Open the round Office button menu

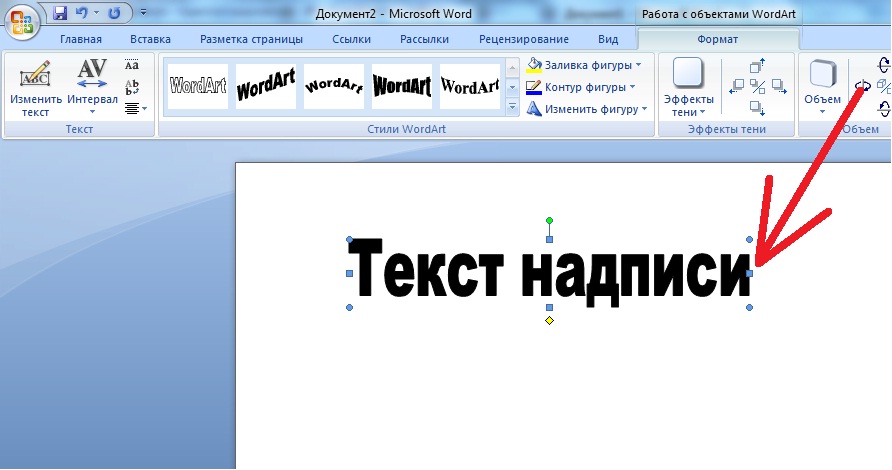click(22, 22)
